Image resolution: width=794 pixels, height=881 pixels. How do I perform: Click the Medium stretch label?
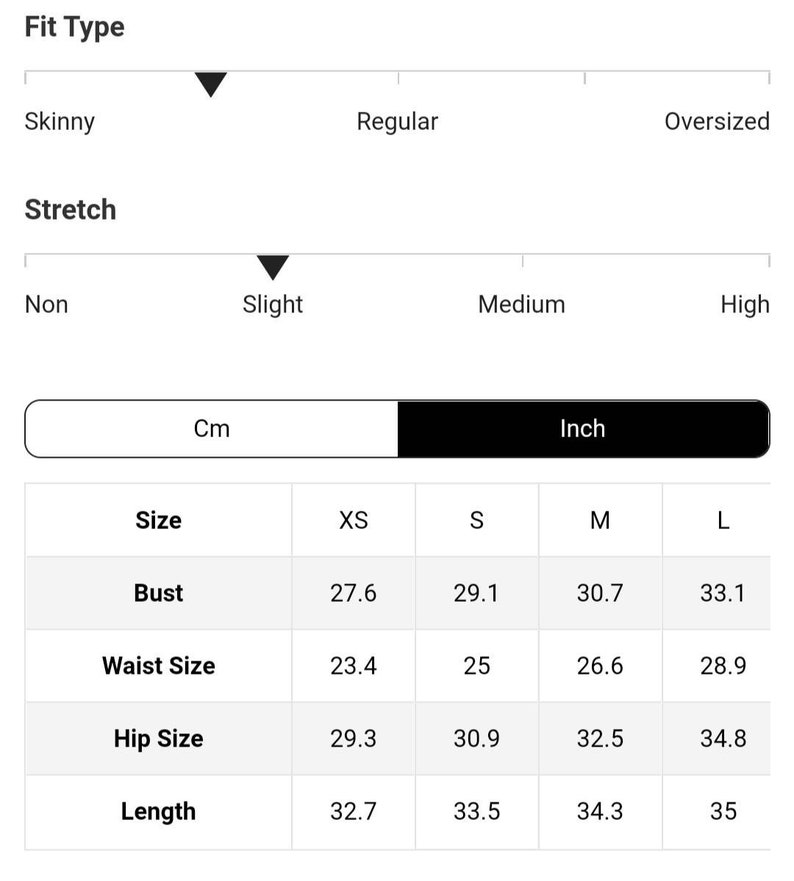click(x=521, y=305)
